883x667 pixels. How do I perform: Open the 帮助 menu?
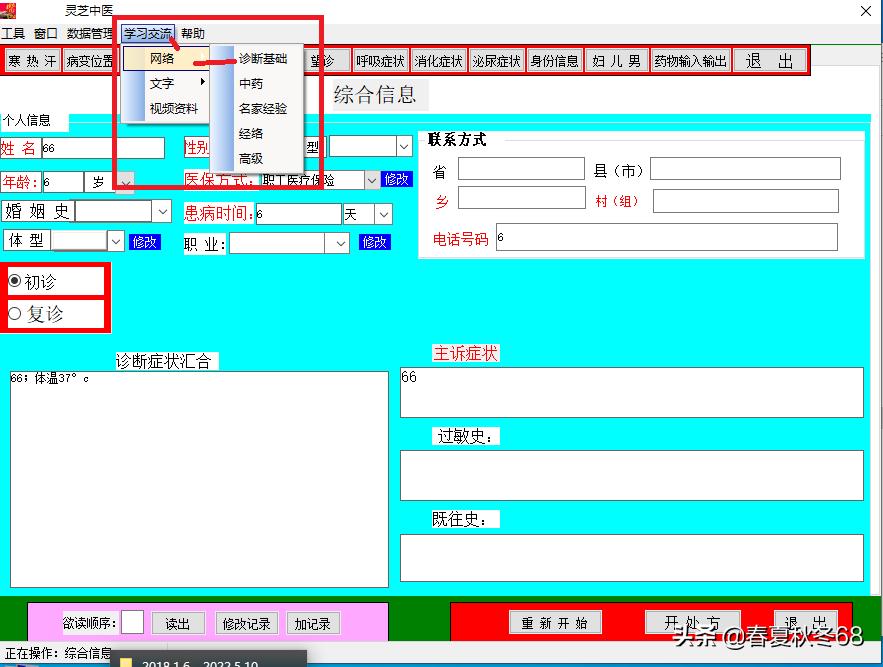coord(191,33)
